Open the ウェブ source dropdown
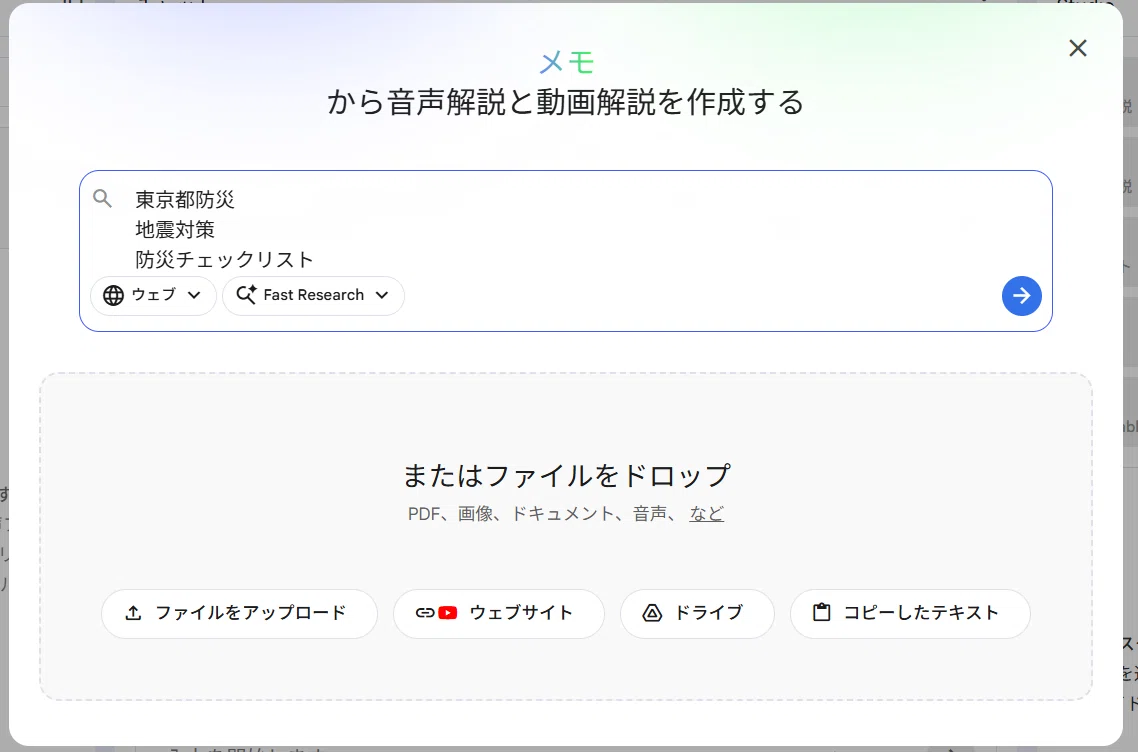 point(153,295)
